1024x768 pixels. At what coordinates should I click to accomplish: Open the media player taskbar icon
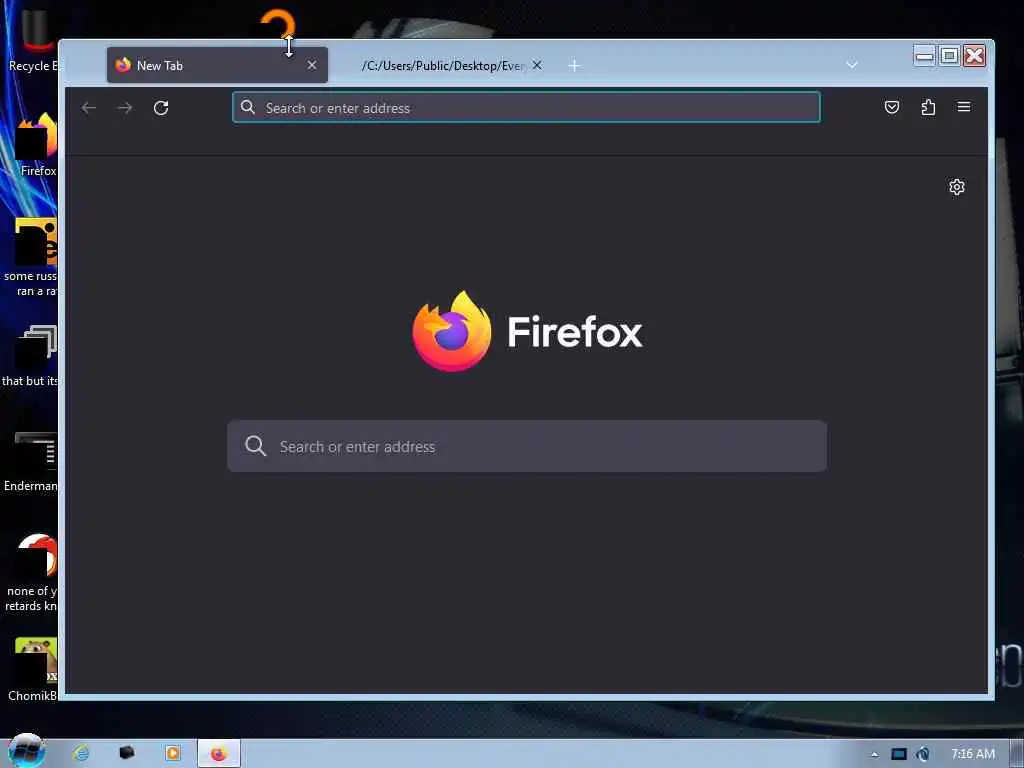(x=173, y=754)
